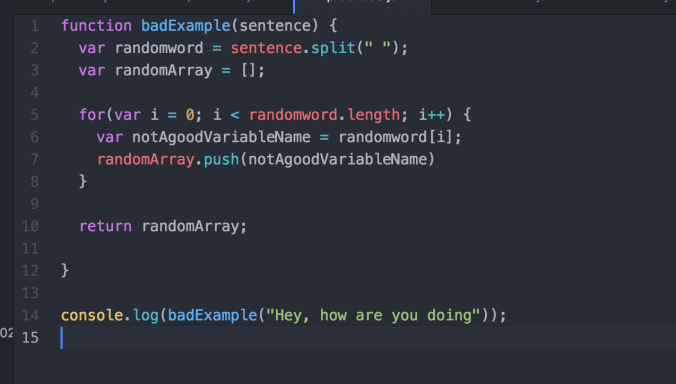Click the 'log' method on line 14
676x384 pixels.
pos(146,316)
